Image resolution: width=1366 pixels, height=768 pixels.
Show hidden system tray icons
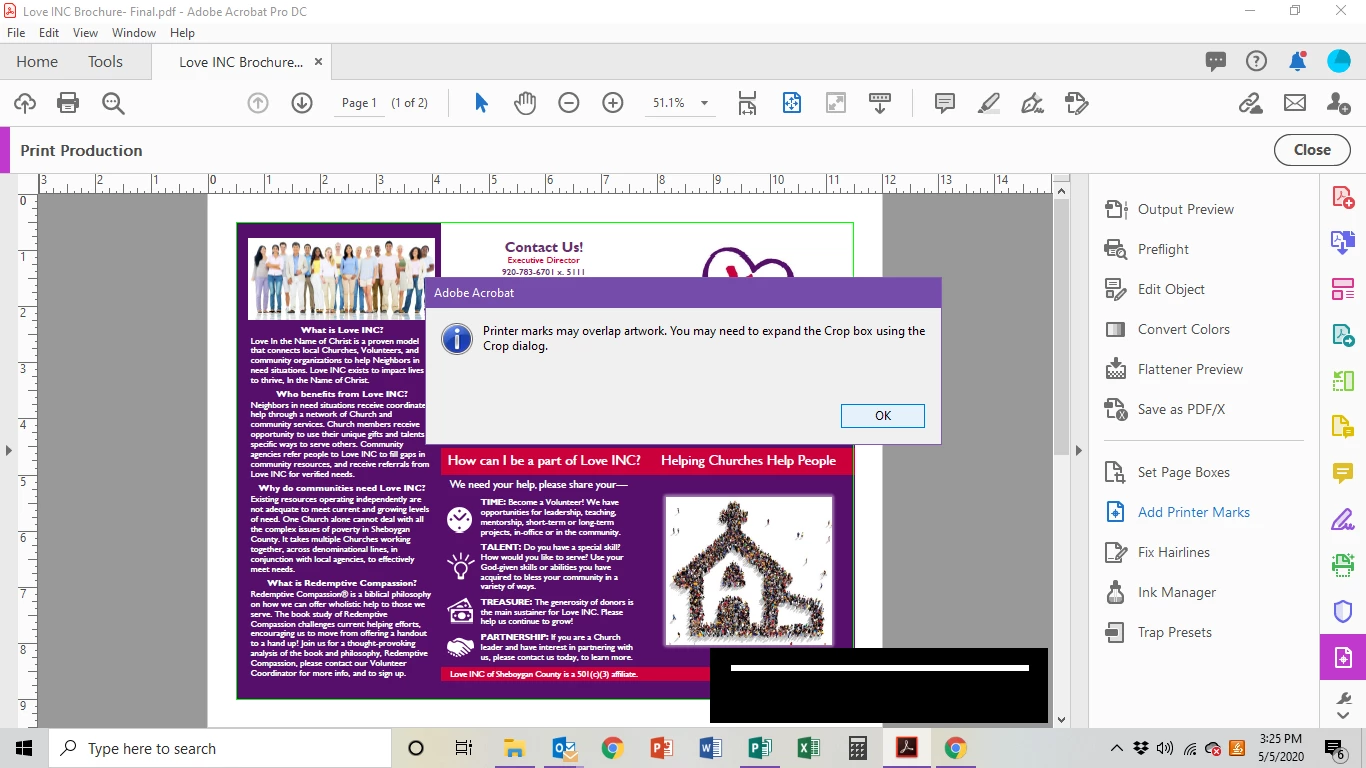(1117, 748)
